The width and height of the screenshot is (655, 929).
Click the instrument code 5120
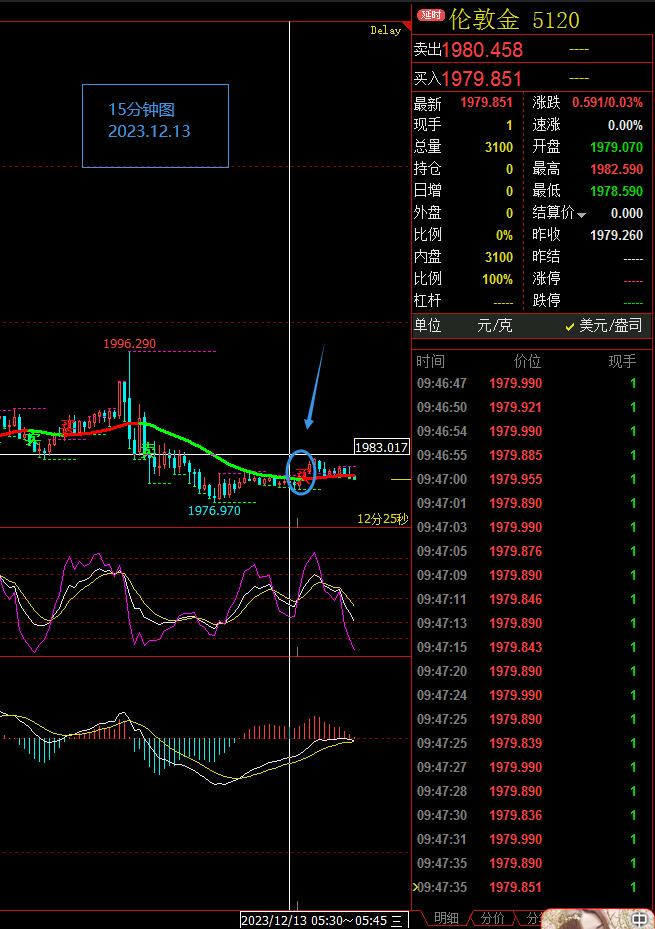click(556, 20)
